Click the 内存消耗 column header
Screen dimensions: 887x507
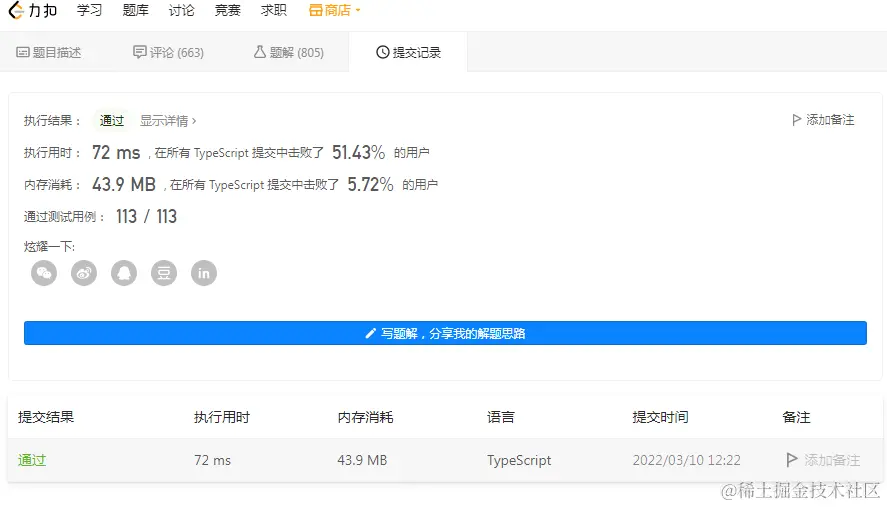coord(365,418)
